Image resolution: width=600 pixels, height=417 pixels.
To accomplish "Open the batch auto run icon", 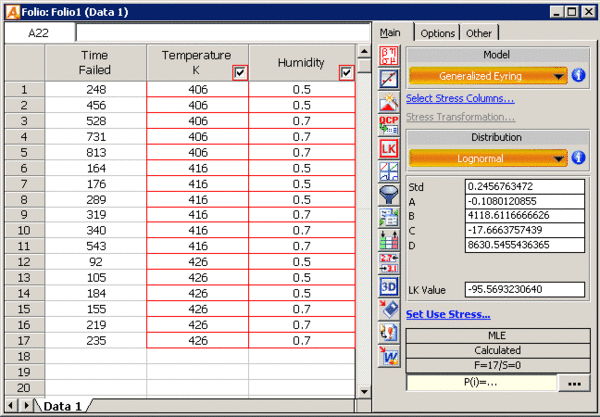I will point(389,217).
